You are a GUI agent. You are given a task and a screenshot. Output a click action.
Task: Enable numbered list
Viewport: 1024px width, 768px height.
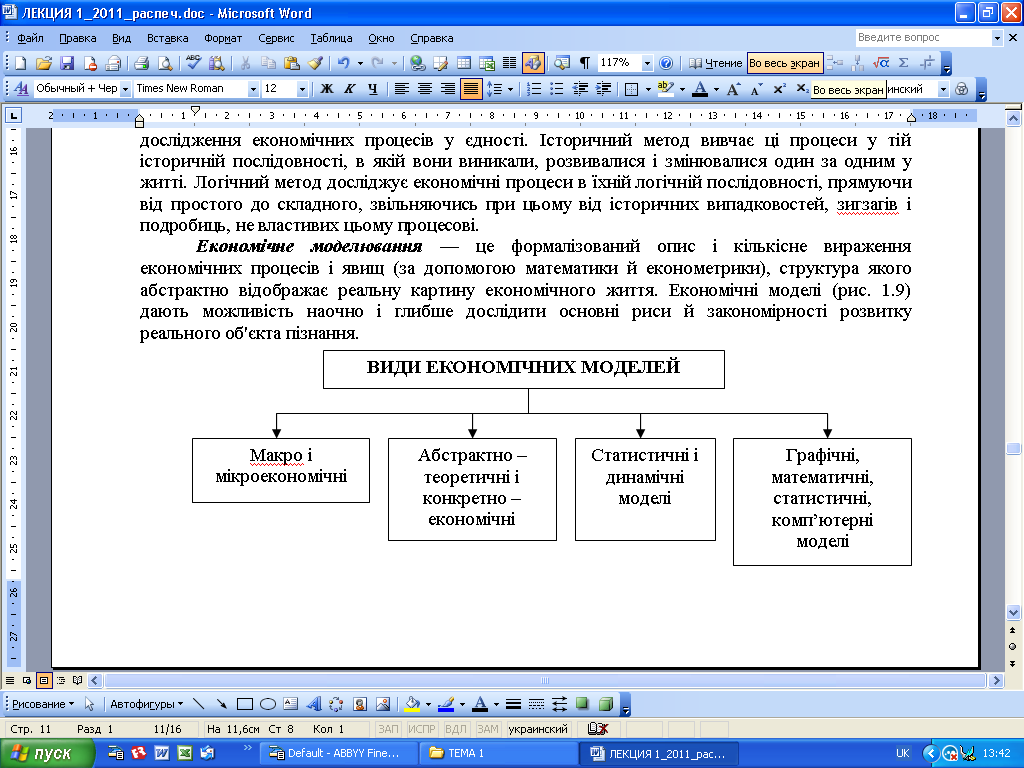534,89
